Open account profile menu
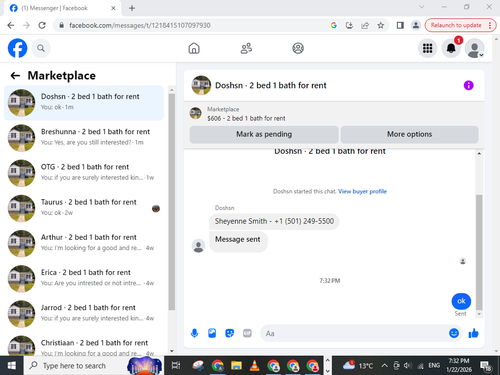The image size is (500, 375). pyautogui.click(x=474, y=48)
